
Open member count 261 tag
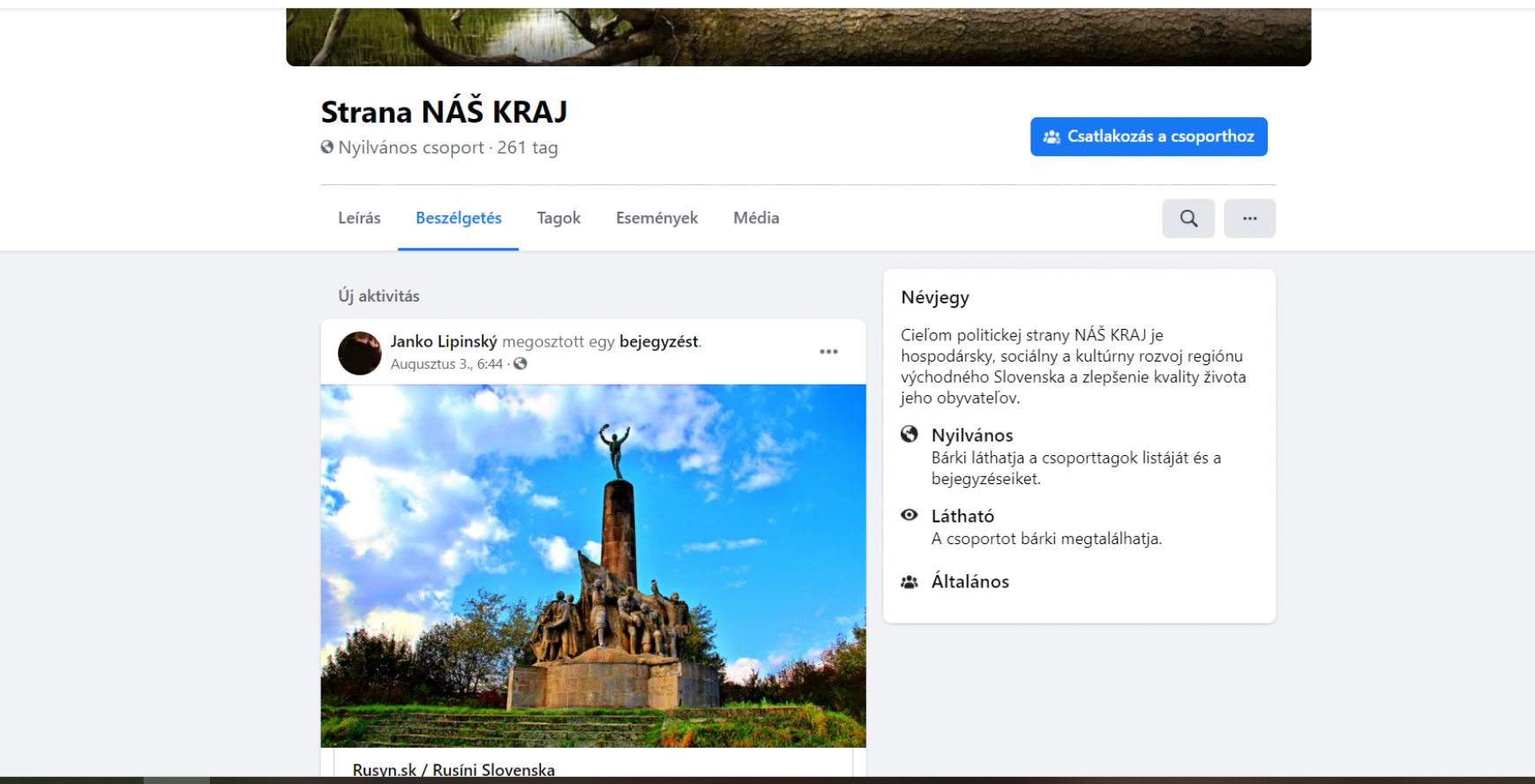(528, 147)
